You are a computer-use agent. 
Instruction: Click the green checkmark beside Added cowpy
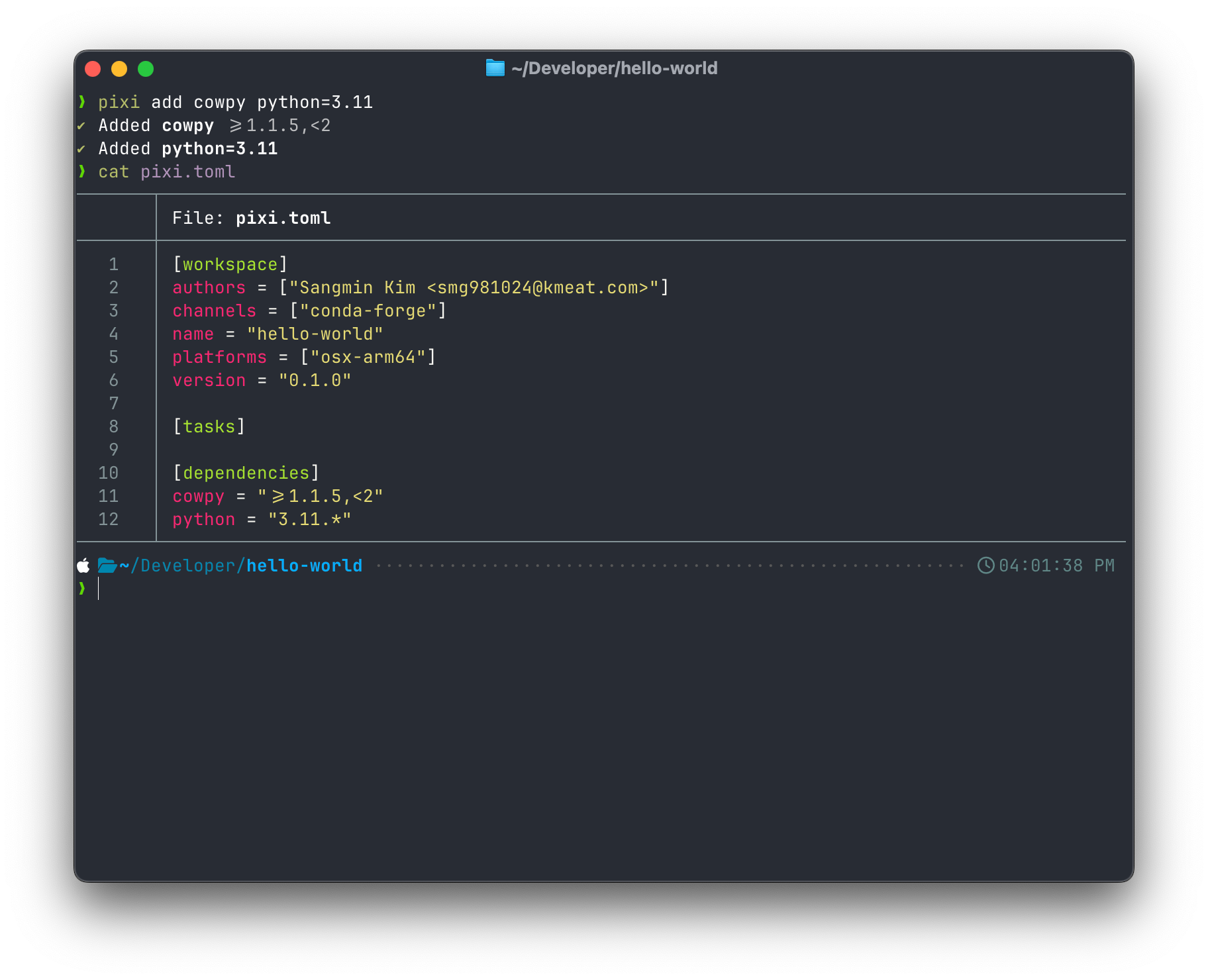81,126
